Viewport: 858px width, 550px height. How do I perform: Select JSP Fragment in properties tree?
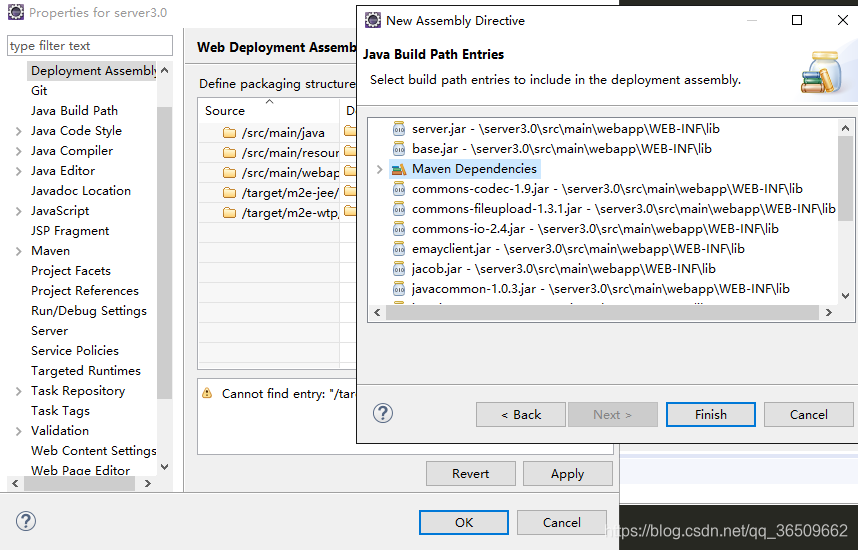pos(70,231)
